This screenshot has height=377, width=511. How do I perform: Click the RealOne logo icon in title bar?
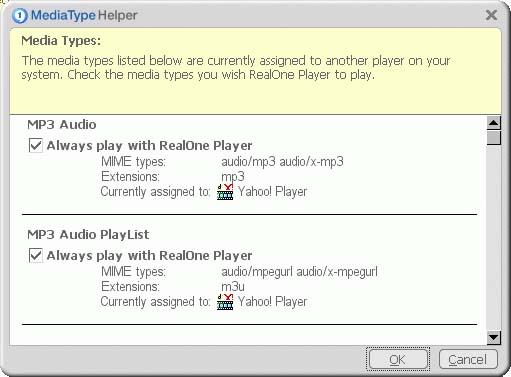pos(19,15)
